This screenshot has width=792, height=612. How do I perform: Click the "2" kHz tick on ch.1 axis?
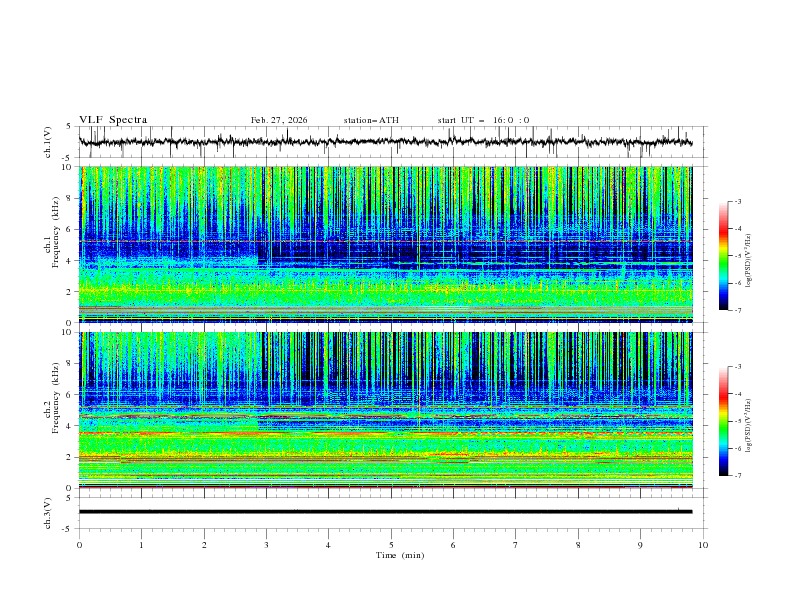point(71,292)
